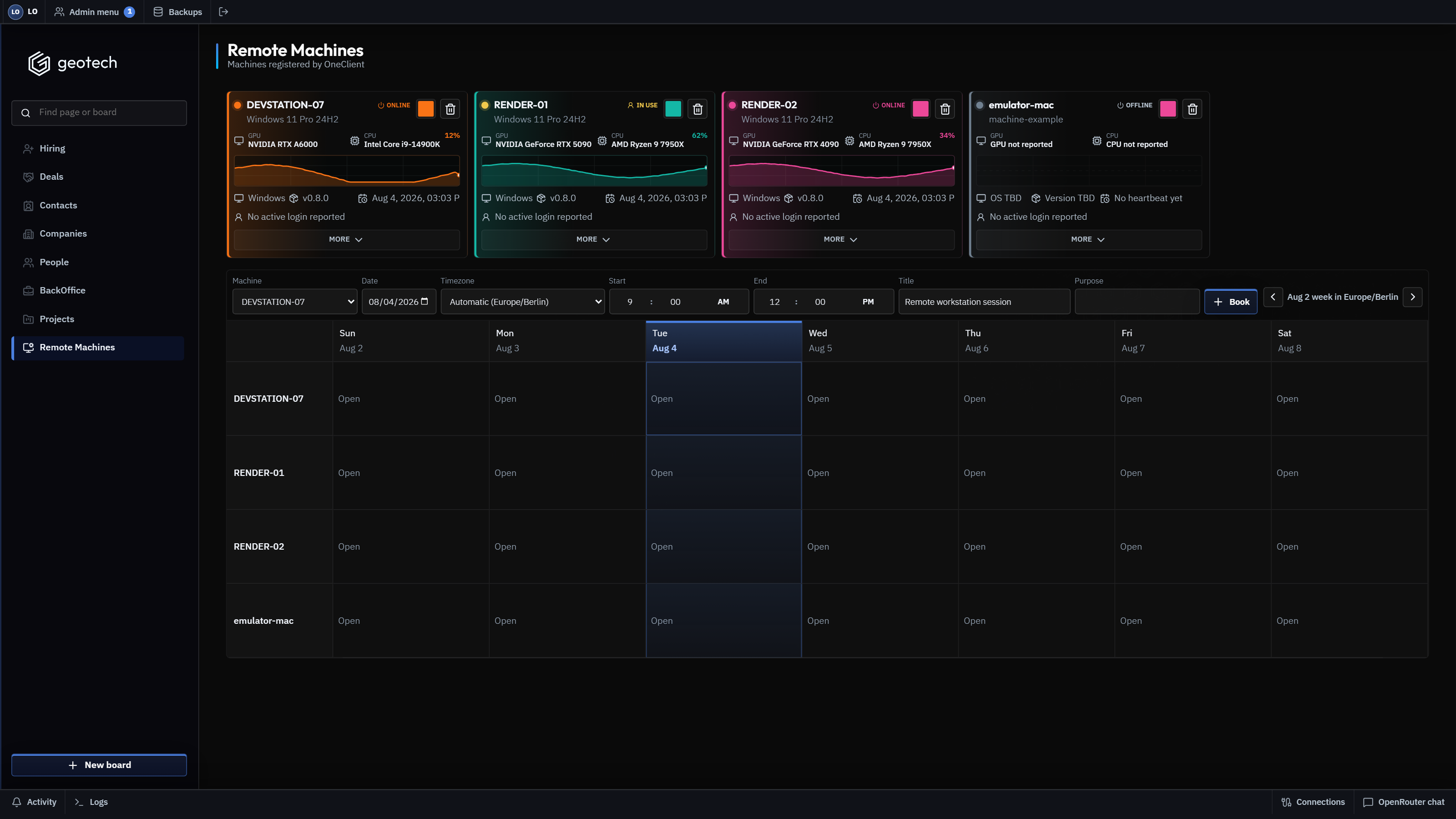Viewport: 1456px width, 819px height.
Task: Select Remote Machines in sidebar
Action: click(x=98, y=348)
